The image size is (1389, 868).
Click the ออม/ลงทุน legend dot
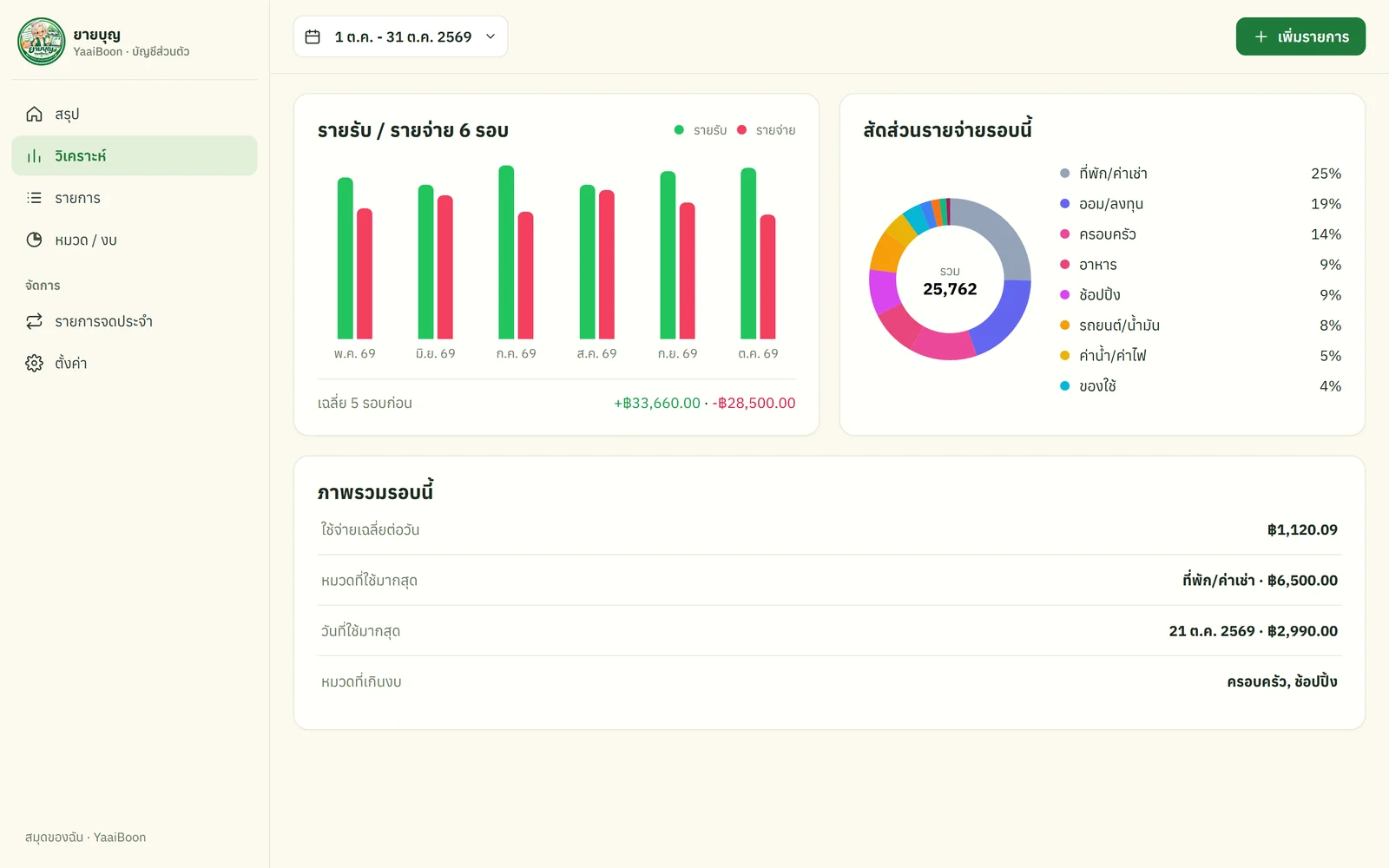[1064, 204]
